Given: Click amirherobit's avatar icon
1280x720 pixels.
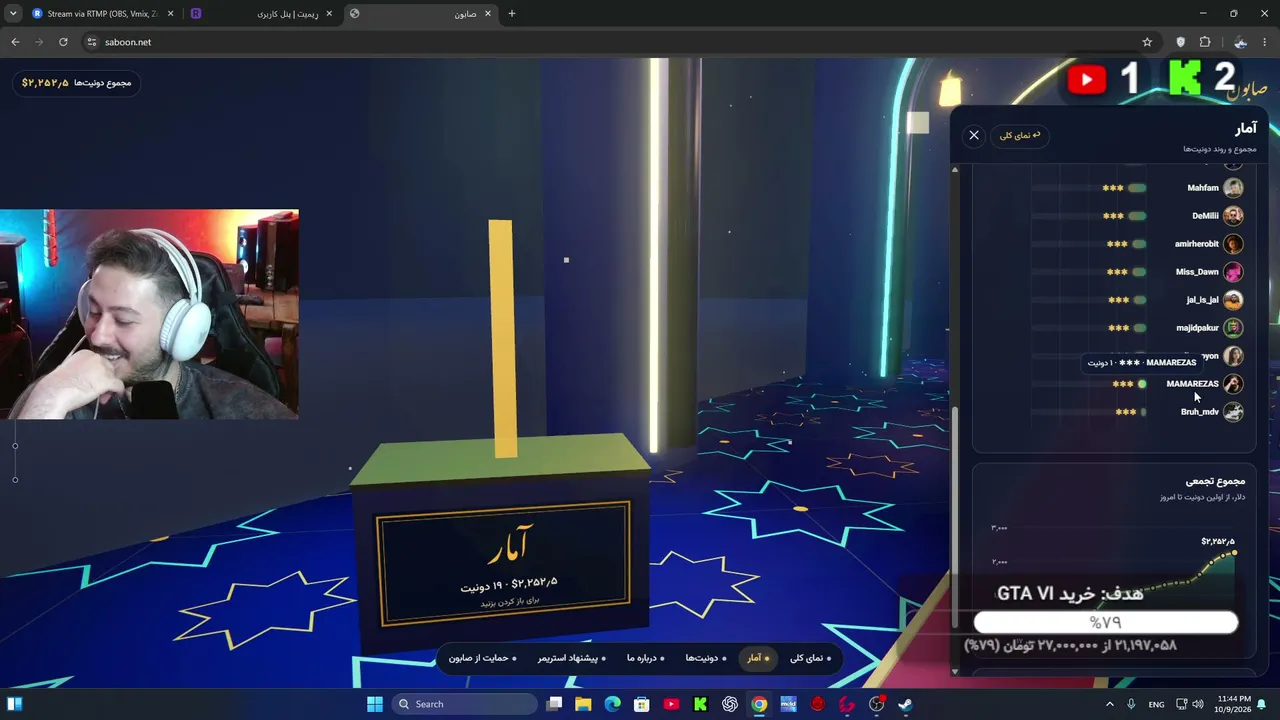Looking at the screenshot, I should click(x=1233, y=244).
